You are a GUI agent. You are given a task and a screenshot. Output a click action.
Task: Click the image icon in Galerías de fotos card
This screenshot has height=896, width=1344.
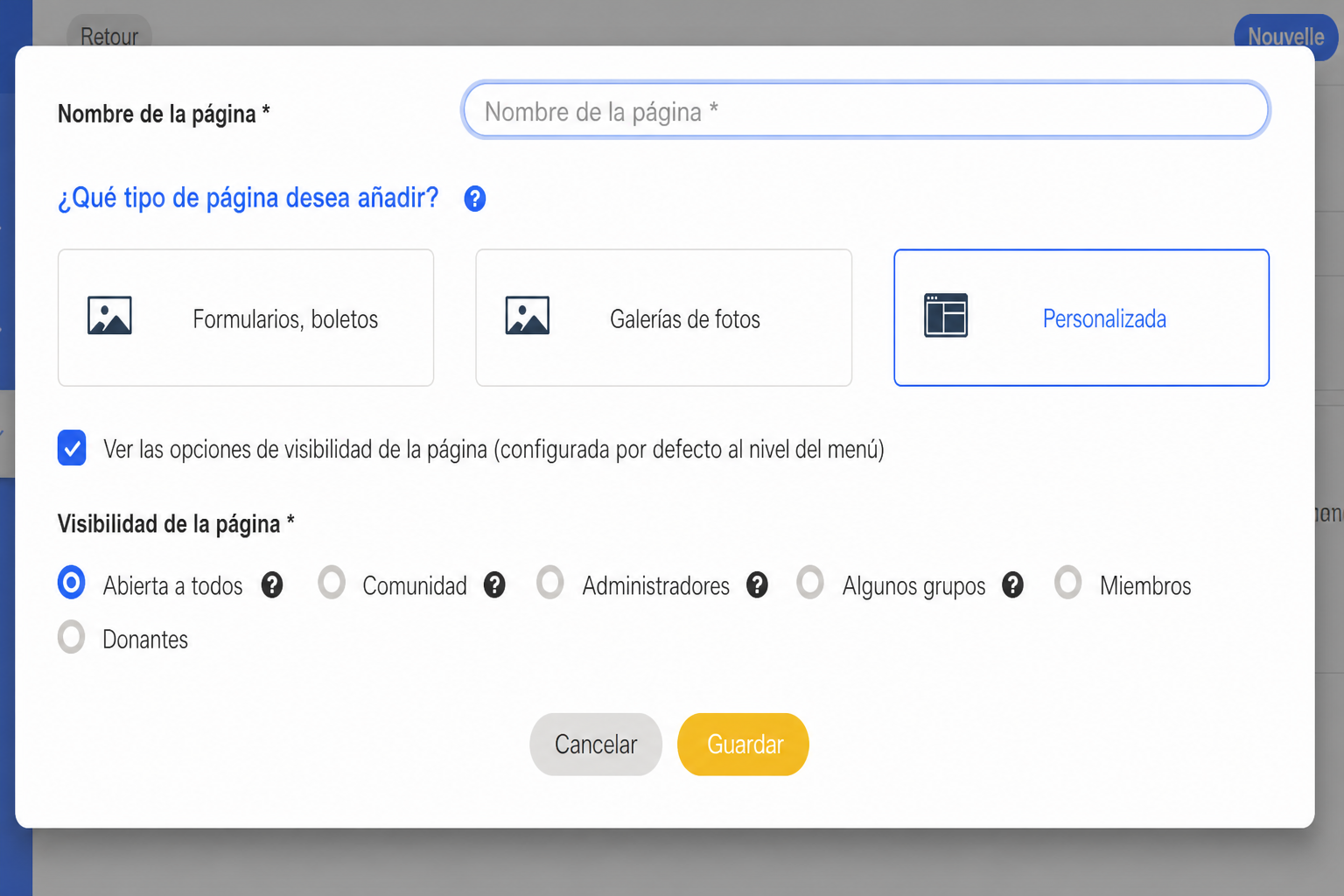528,316
